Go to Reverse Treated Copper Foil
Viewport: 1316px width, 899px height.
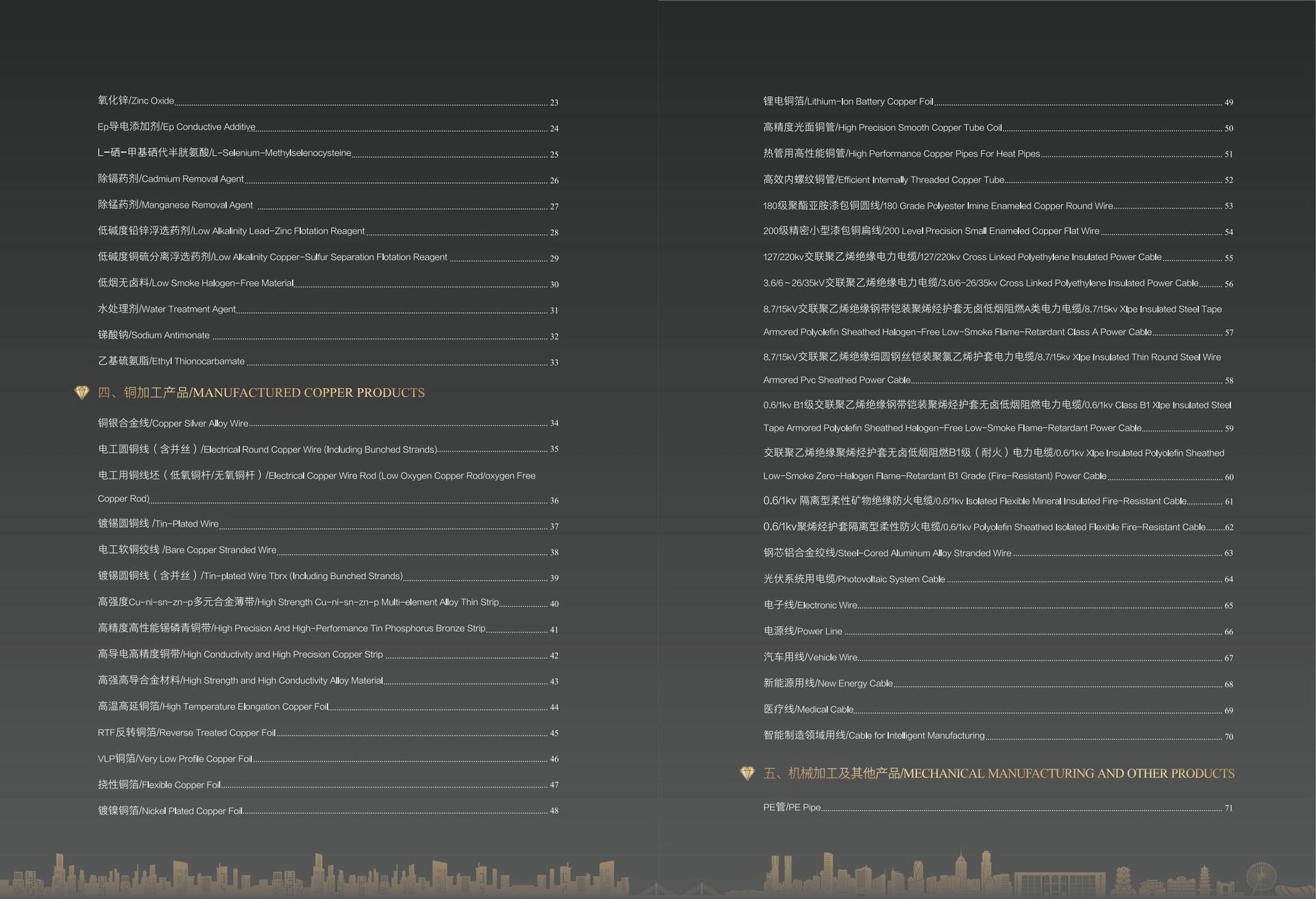[186, 732]
